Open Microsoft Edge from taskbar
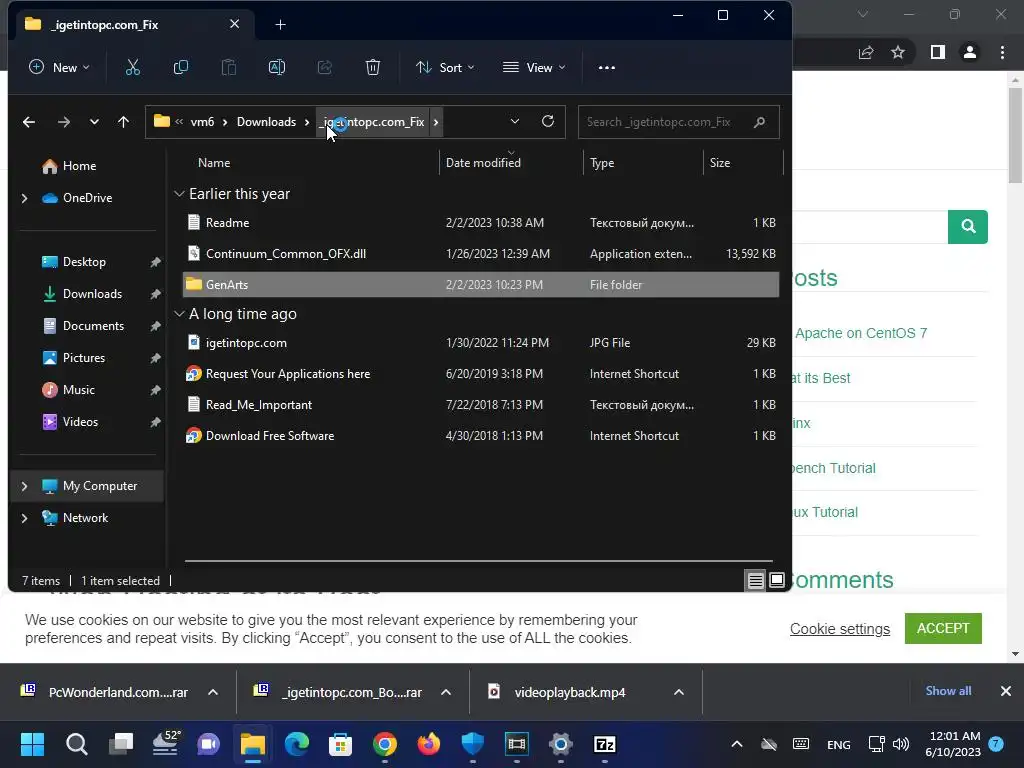 pyautogui.click(x=297, y=744)
